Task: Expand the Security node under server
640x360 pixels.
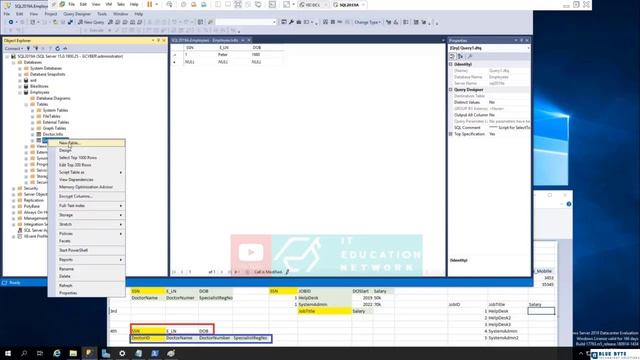Action: (13, 189)
